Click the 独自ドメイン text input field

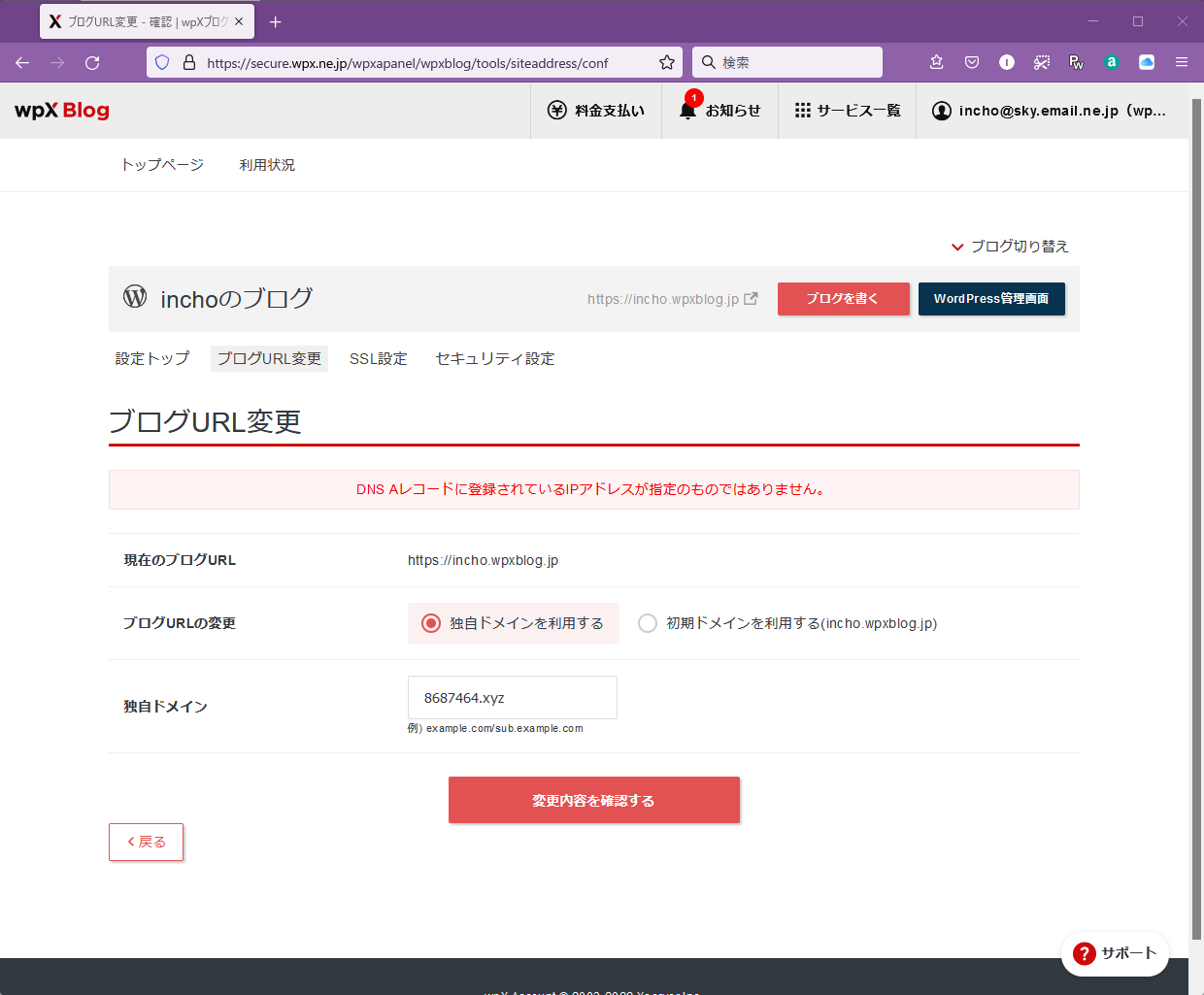point(512,698)
